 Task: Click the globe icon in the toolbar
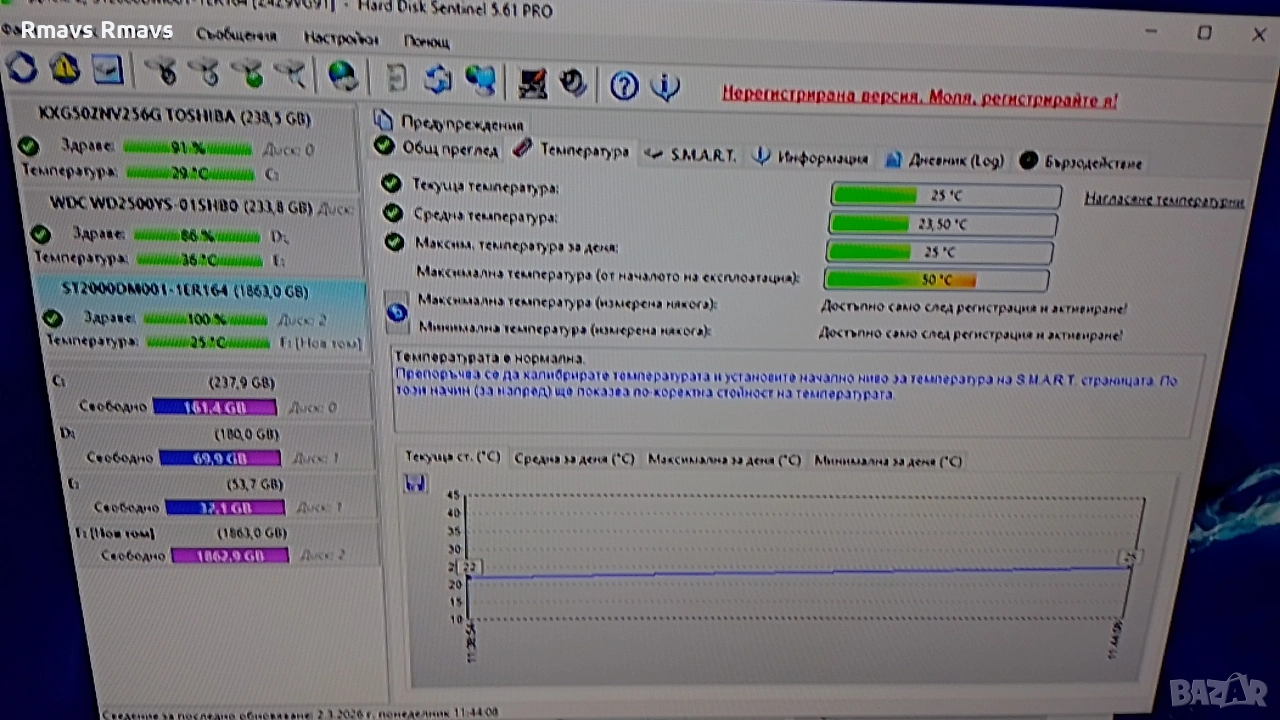click(x=343, y=75)
